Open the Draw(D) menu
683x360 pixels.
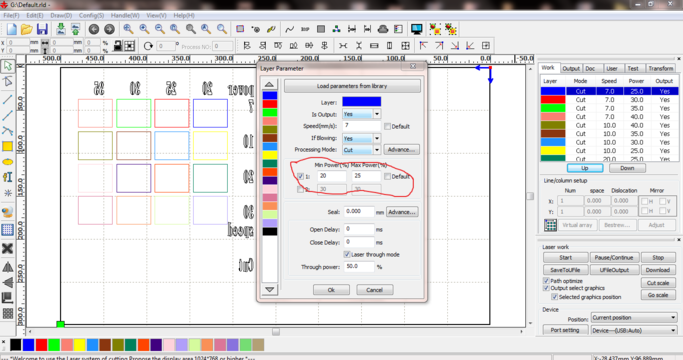(x=61, y=15)
